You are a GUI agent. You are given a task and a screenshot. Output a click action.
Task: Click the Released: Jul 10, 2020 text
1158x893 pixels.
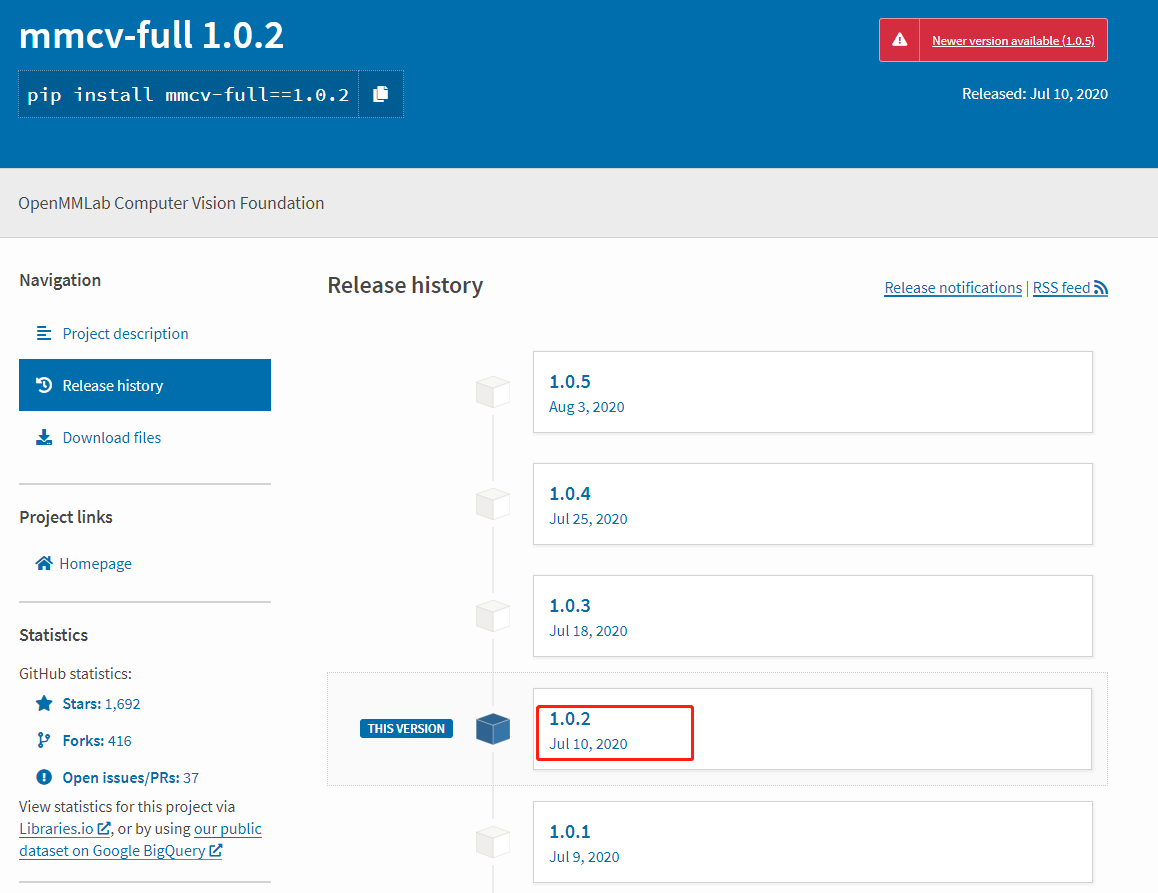point(1035,94)
